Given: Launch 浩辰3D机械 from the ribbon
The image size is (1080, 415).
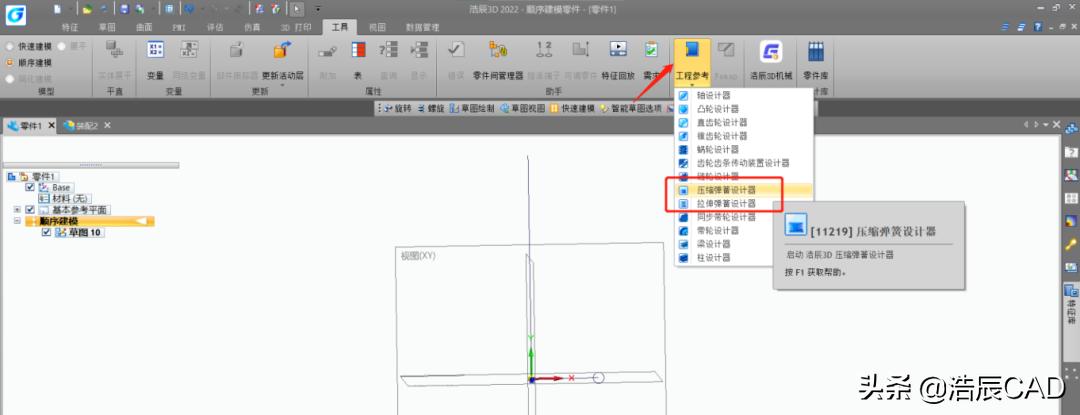Looking at the screenshot, I should pos(771,60).
